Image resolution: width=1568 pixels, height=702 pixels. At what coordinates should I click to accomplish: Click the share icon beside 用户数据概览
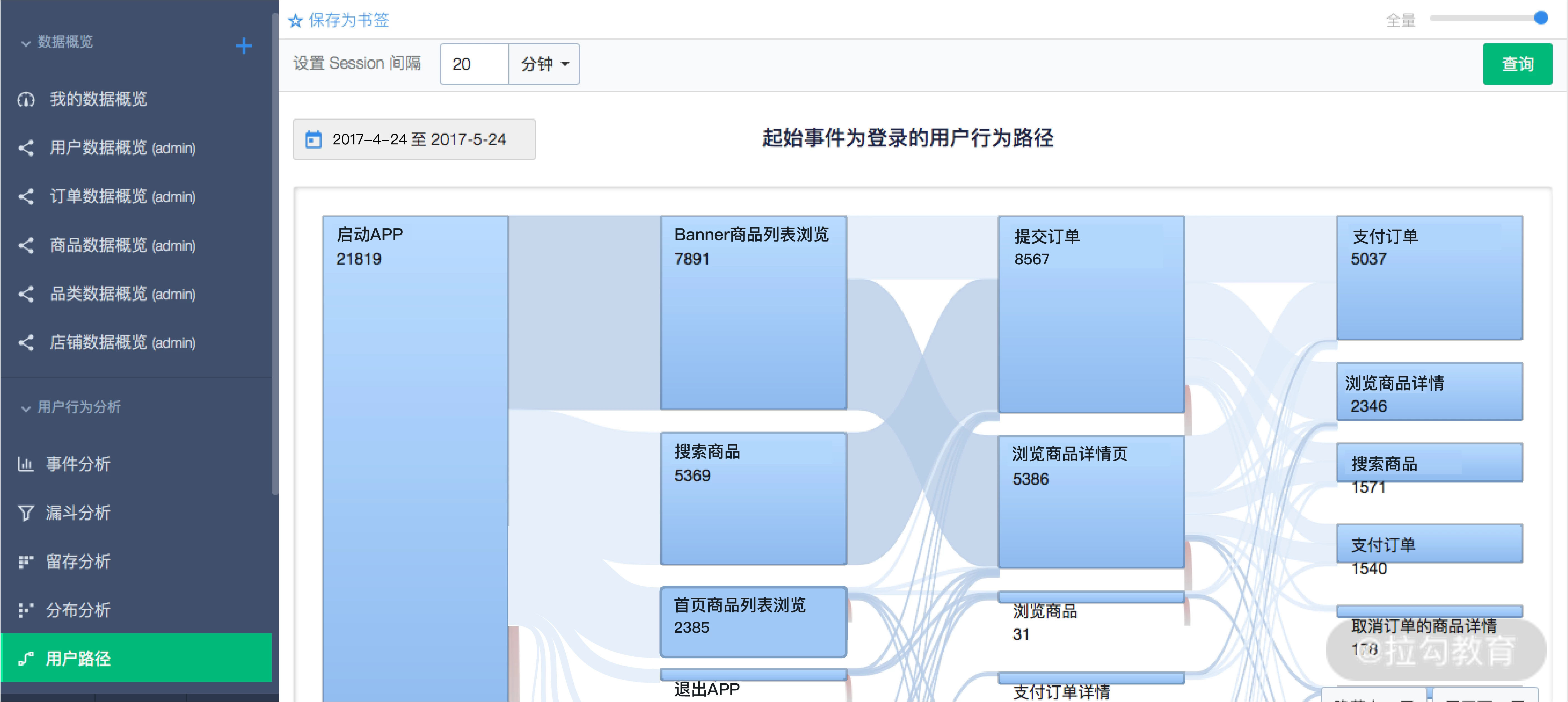tap(26, 148)
